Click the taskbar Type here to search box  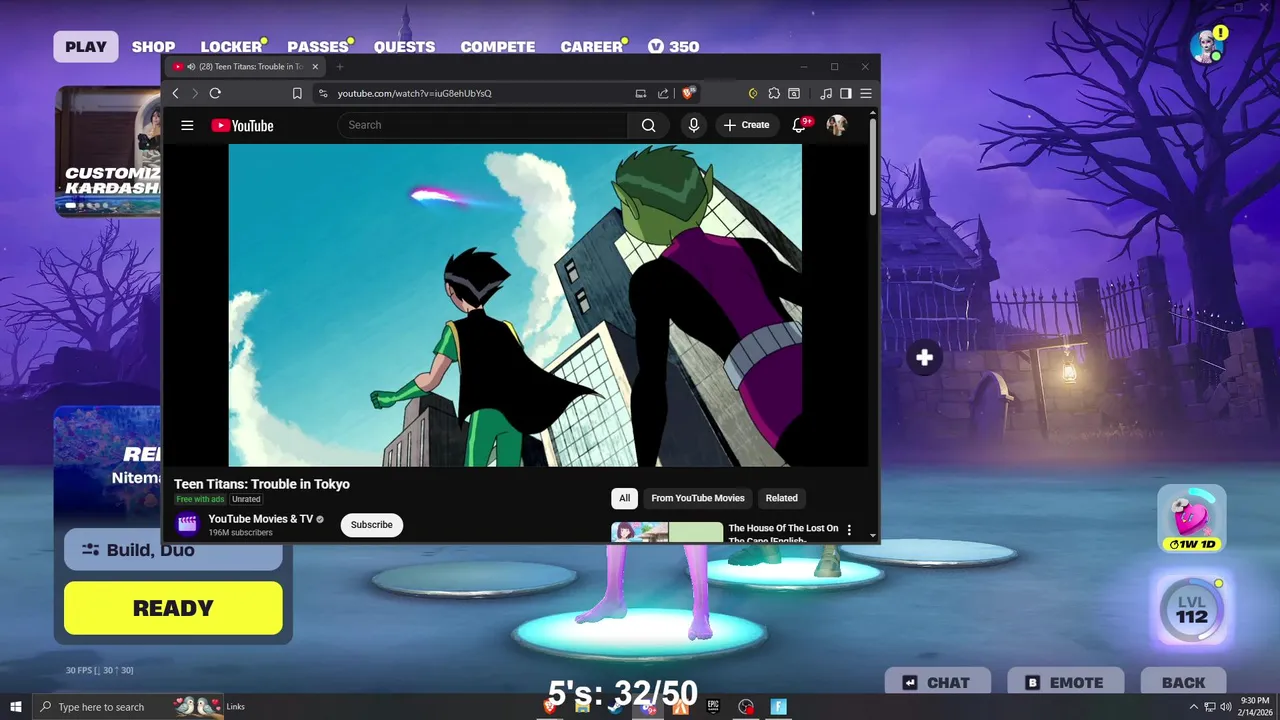(x=130, y=707)
